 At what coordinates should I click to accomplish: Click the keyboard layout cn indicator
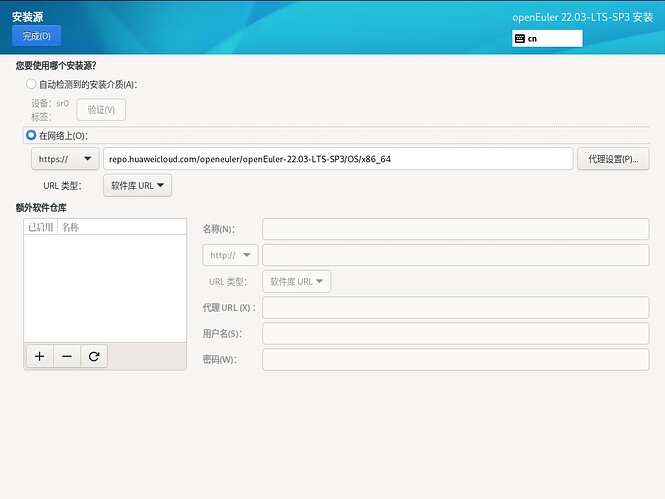point(546,39)
